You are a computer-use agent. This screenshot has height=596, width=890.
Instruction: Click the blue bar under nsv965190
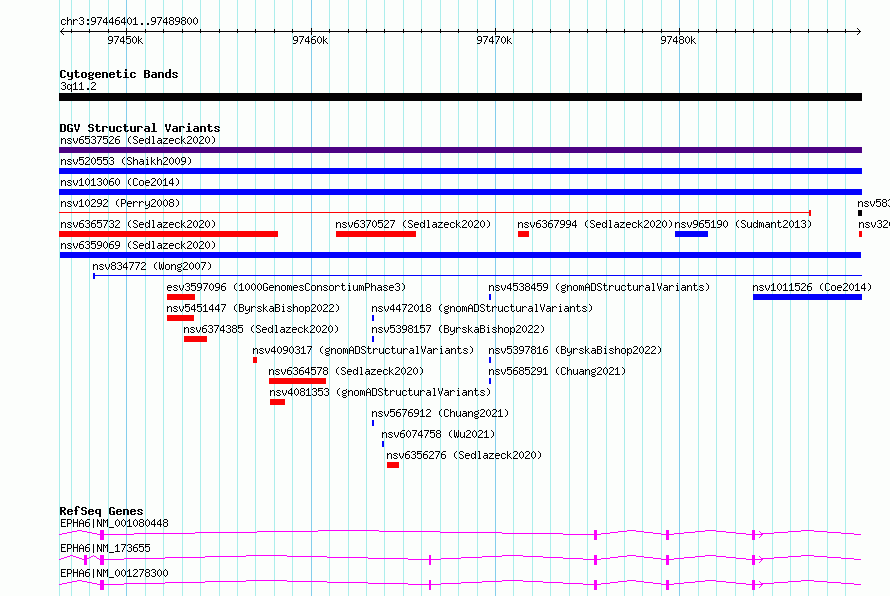[691, 234]
